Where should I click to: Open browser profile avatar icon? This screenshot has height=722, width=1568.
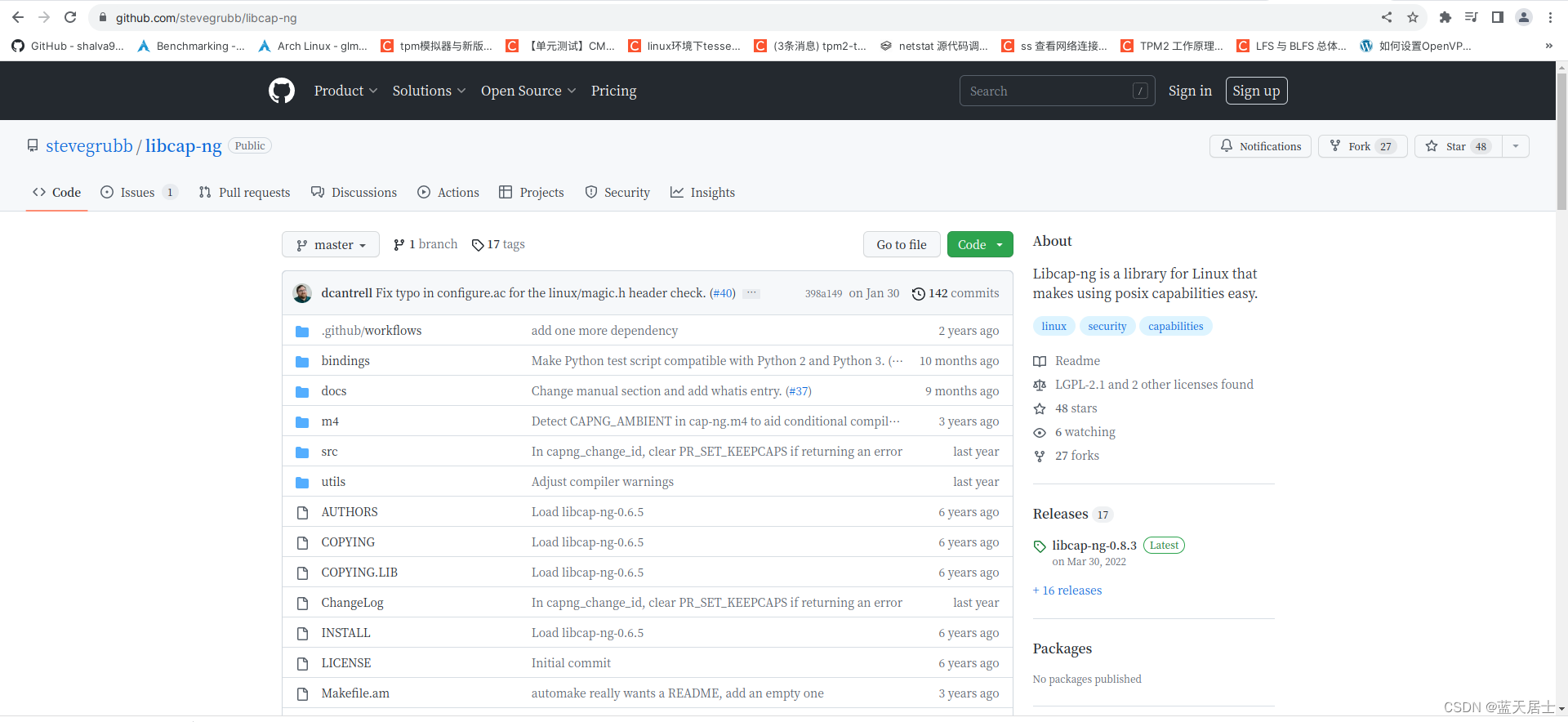click(1524, 17)
